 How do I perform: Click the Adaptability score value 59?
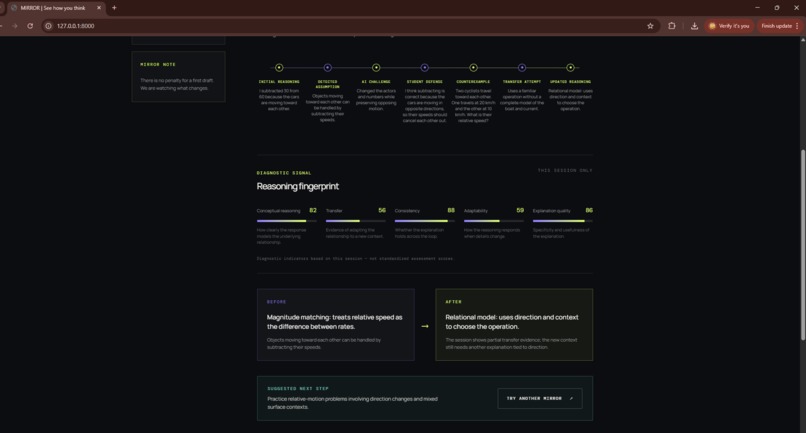tap(520, 210)
